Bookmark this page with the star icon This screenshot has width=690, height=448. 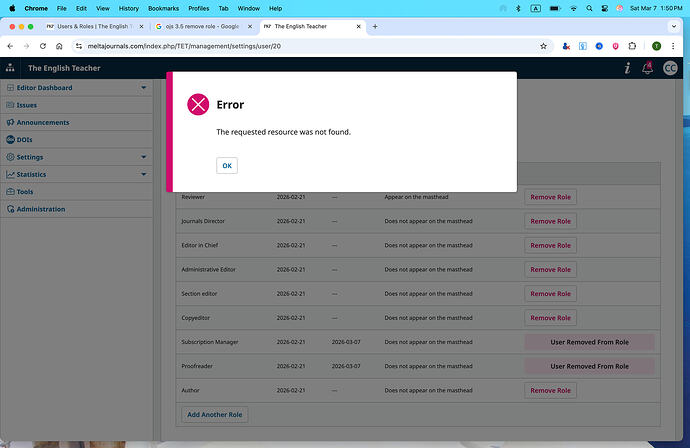(543, 46)
